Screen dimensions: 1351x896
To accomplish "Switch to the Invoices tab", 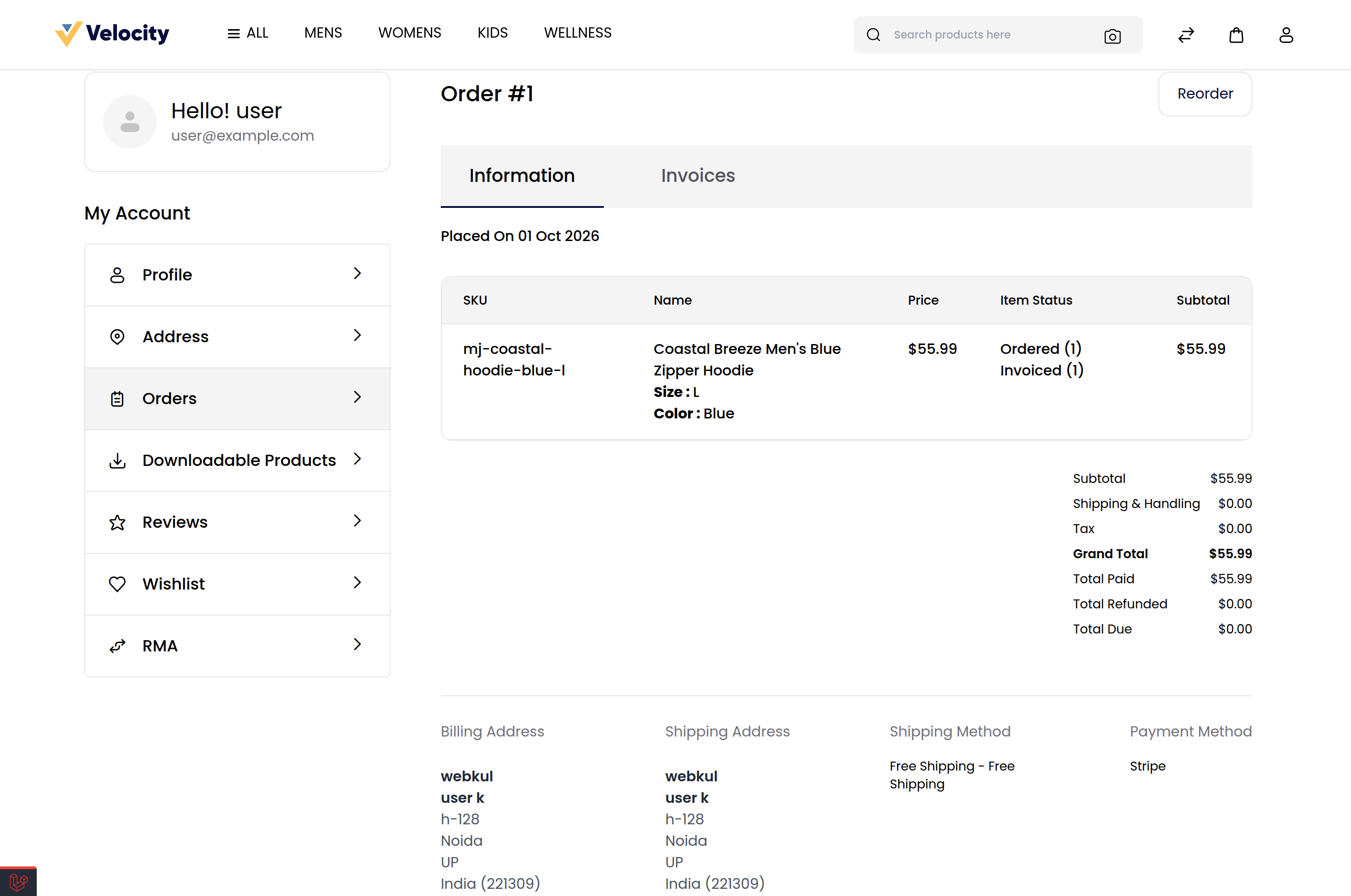I will click(x=697, y=176).
